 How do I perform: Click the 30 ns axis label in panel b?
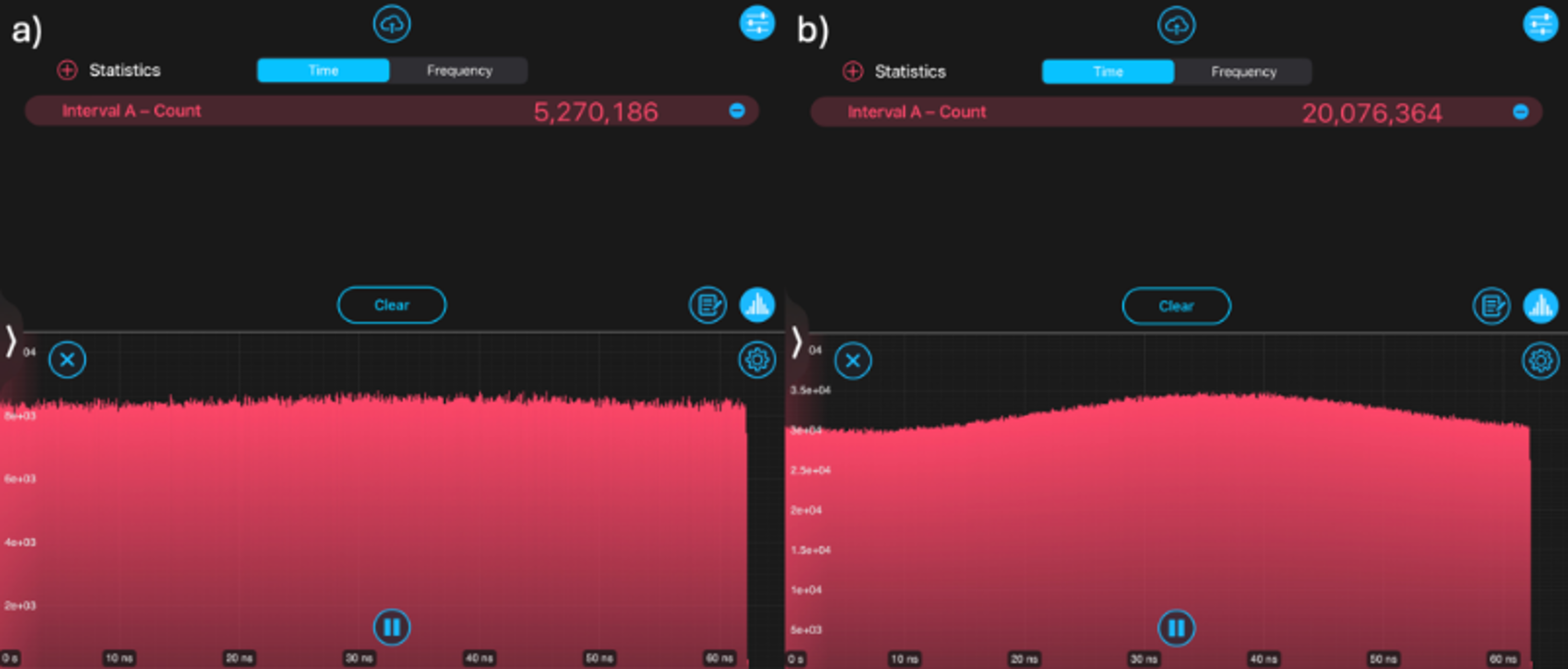(1144, 659)
